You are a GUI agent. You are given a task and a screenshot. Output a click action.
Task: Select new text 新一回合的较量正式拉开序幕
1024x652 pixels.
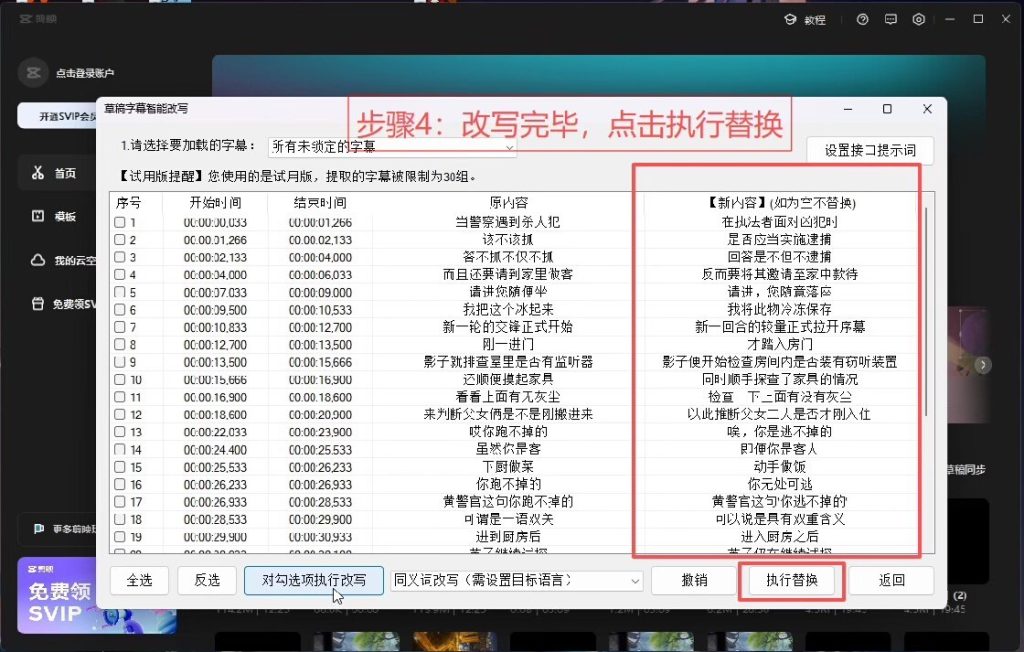point(779,327)
